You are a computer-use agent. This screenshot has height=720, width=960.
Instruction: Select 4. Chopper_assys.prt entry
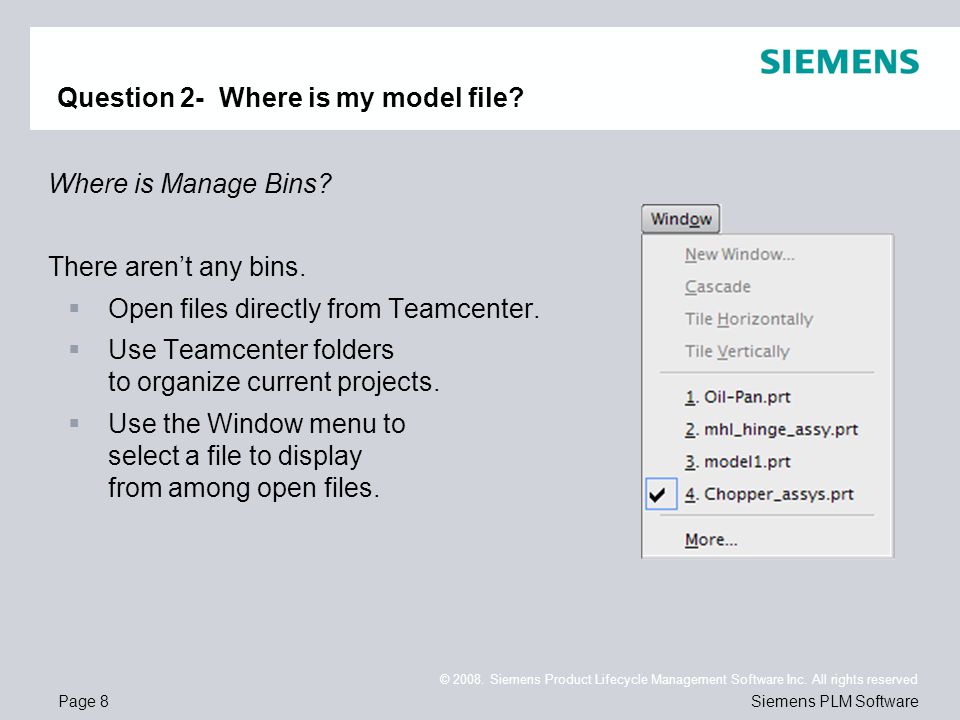769,494
